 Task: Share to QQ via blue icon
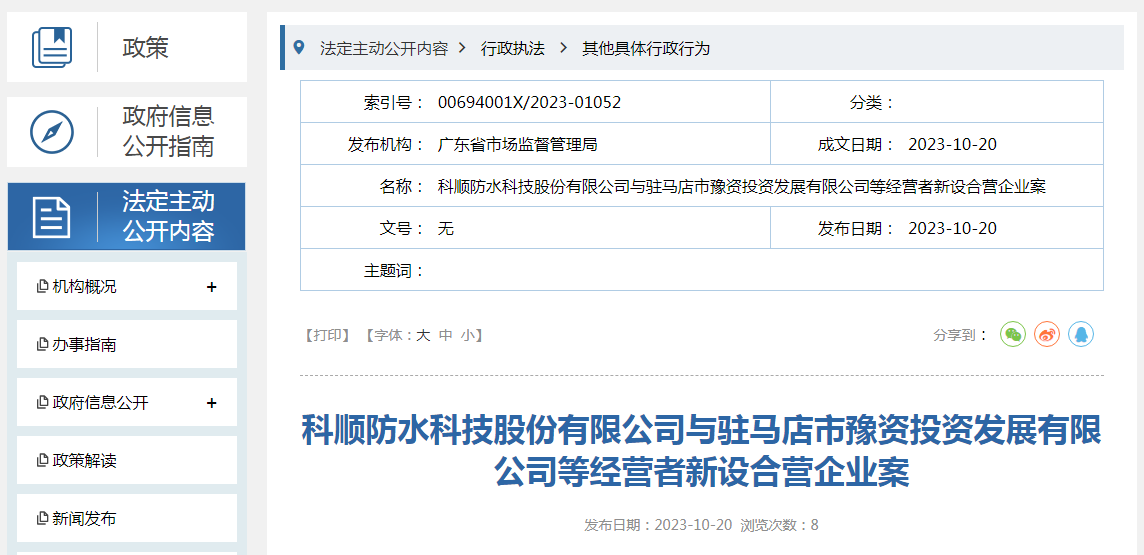(x=1081, y=334)
